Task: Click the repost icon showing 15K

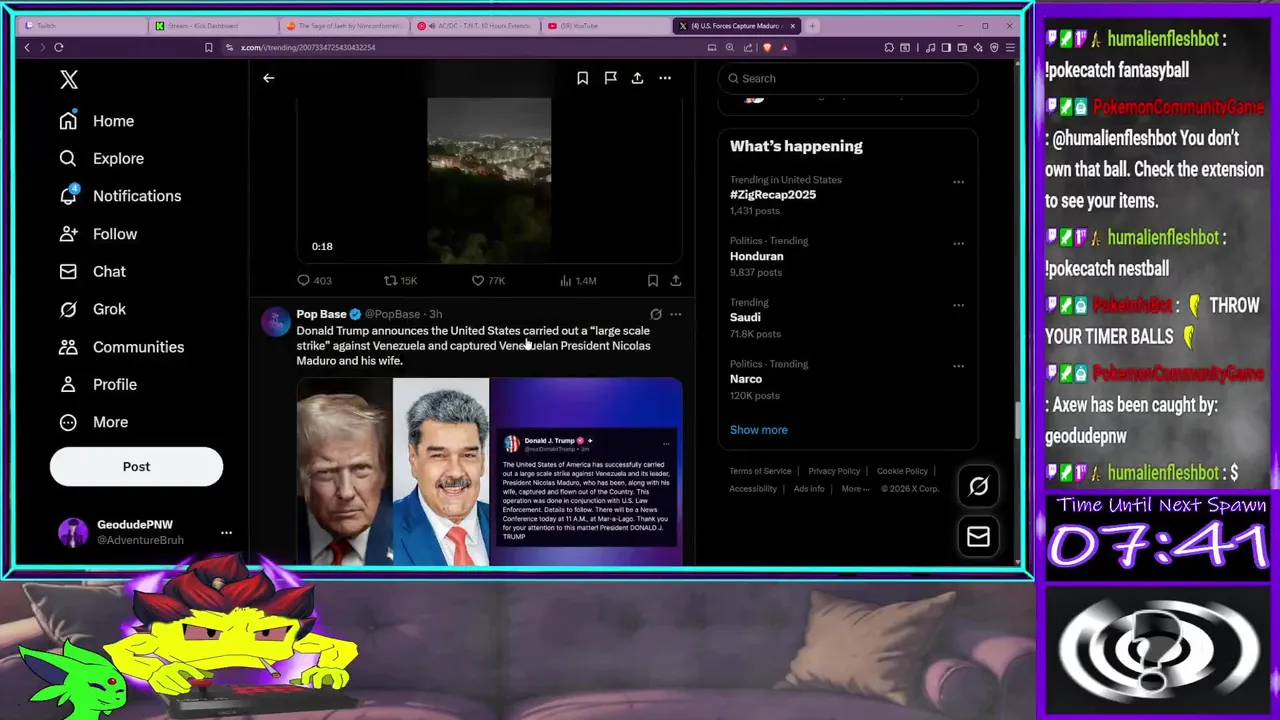Action: tap(391, 281)
